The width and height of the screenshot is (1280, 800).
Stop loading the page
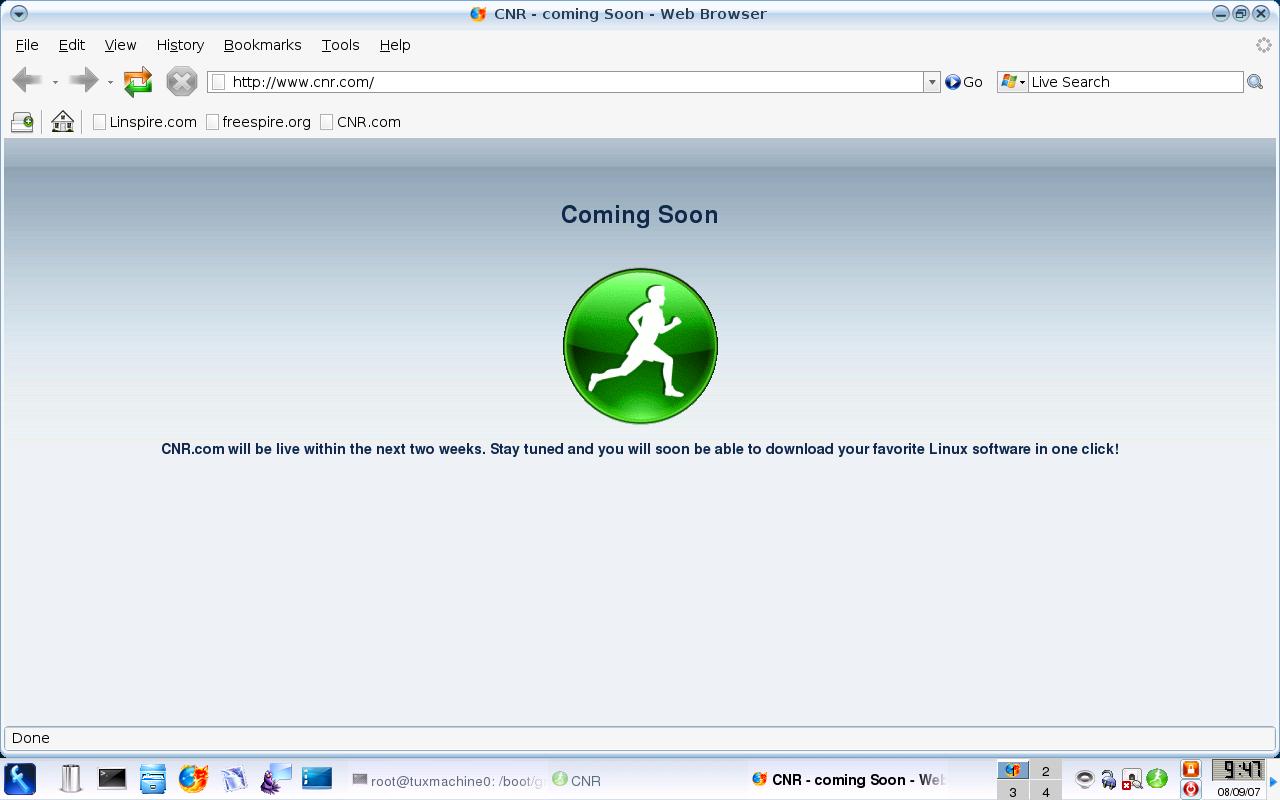point(181,81)
